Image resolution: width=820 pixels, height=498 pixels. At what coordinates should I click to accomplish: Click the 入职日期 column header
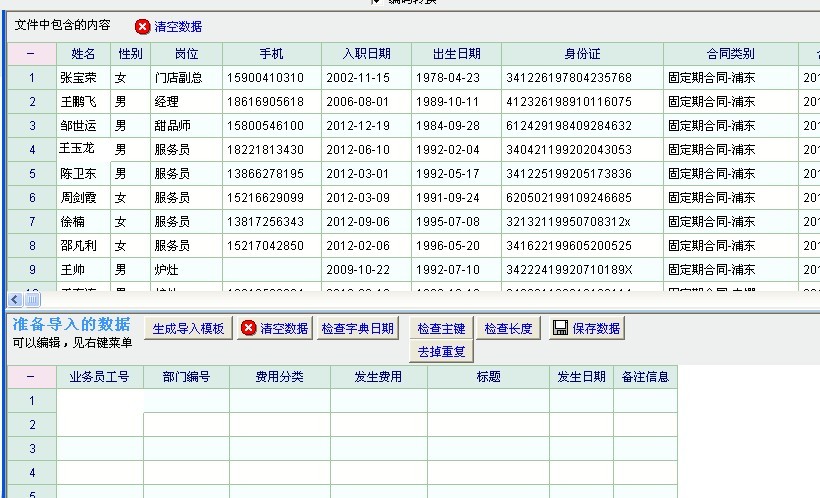[366, 54]
